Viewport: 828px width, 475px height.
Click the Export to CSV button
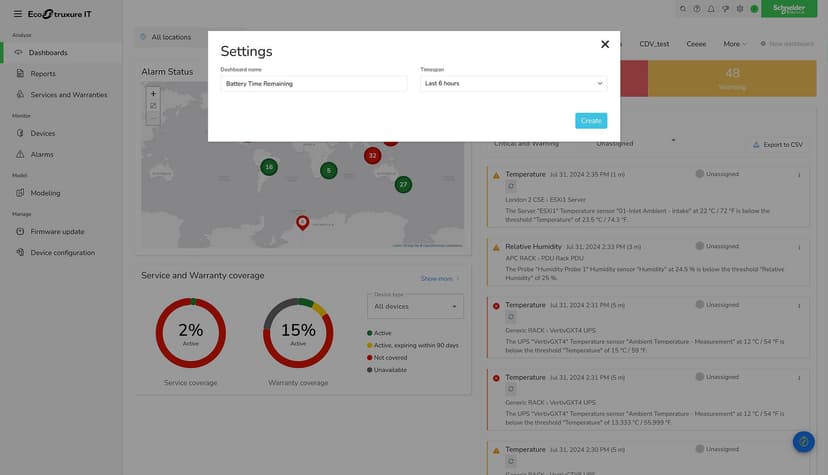(777, 145)
